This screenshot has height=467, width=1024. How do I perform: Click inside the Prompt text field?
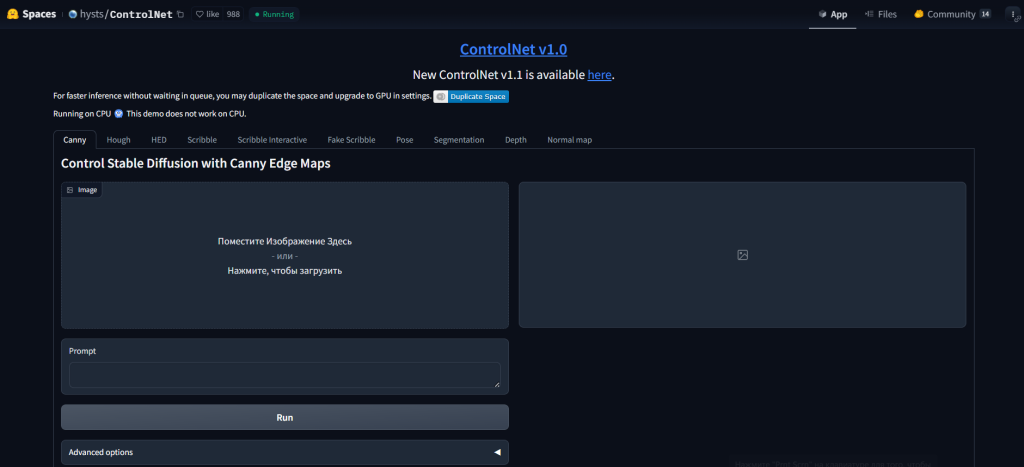coord(284,375)
